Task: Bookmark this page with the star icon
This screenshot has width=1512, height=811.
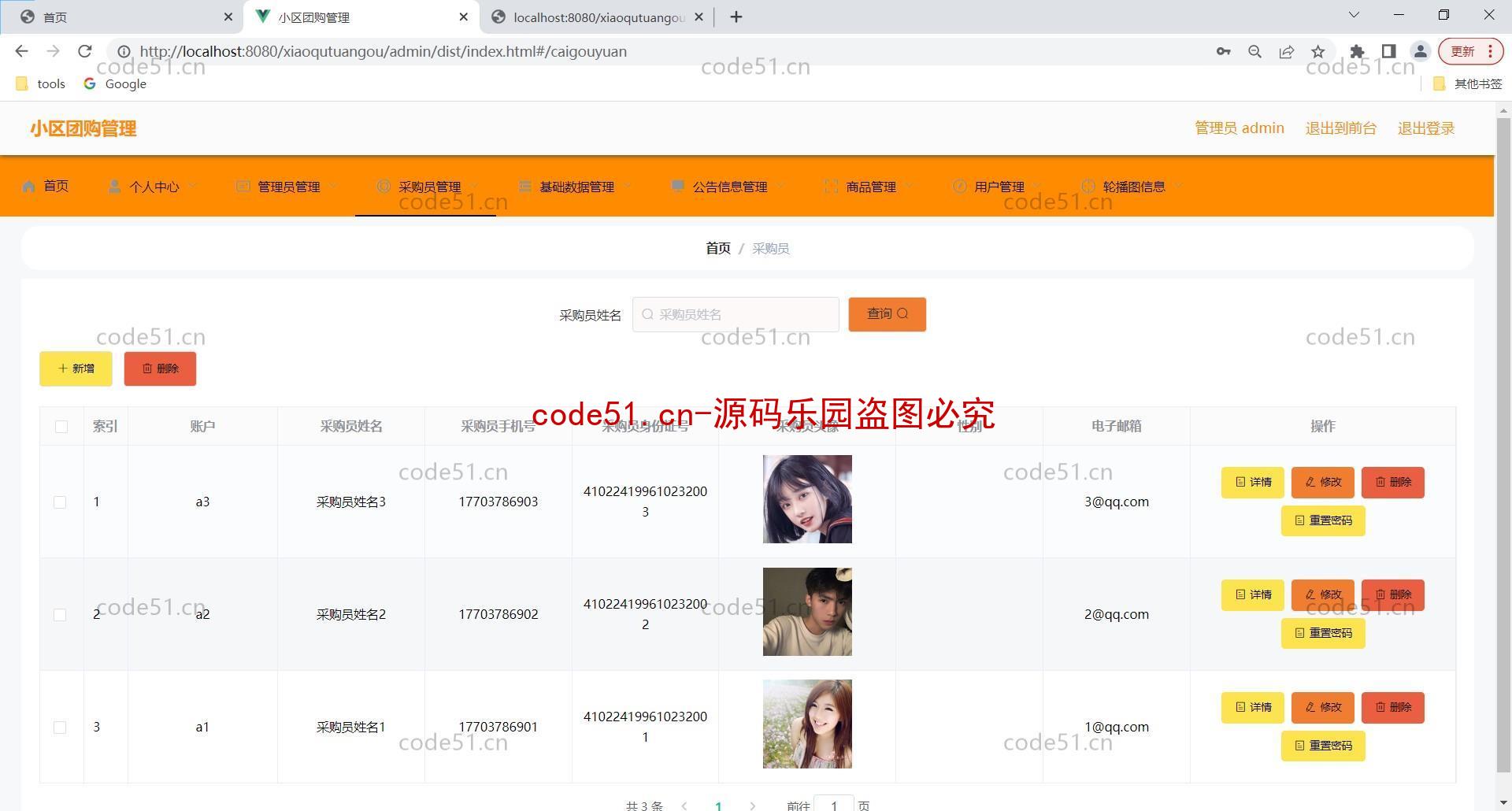Action: pyautogui.click(x=1318, y=52)
